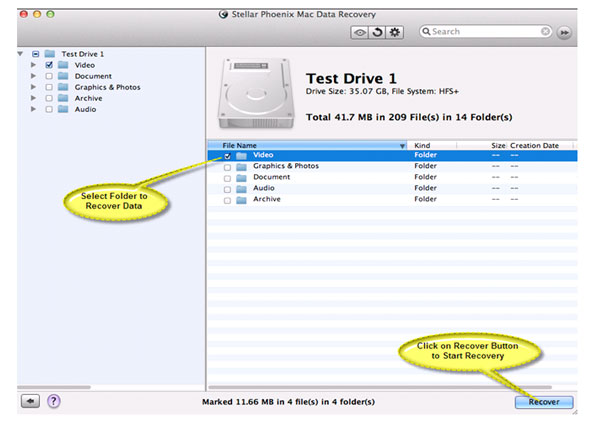The height and width of the screenshot is (421, 590).
Task: Expand the Video tree node
Action: [33, 65]
